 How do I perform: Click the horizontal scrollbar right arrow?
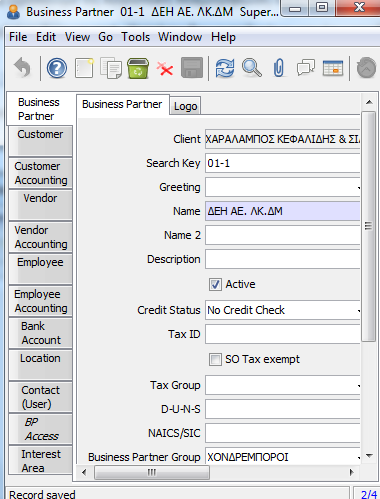pos(351,472)
